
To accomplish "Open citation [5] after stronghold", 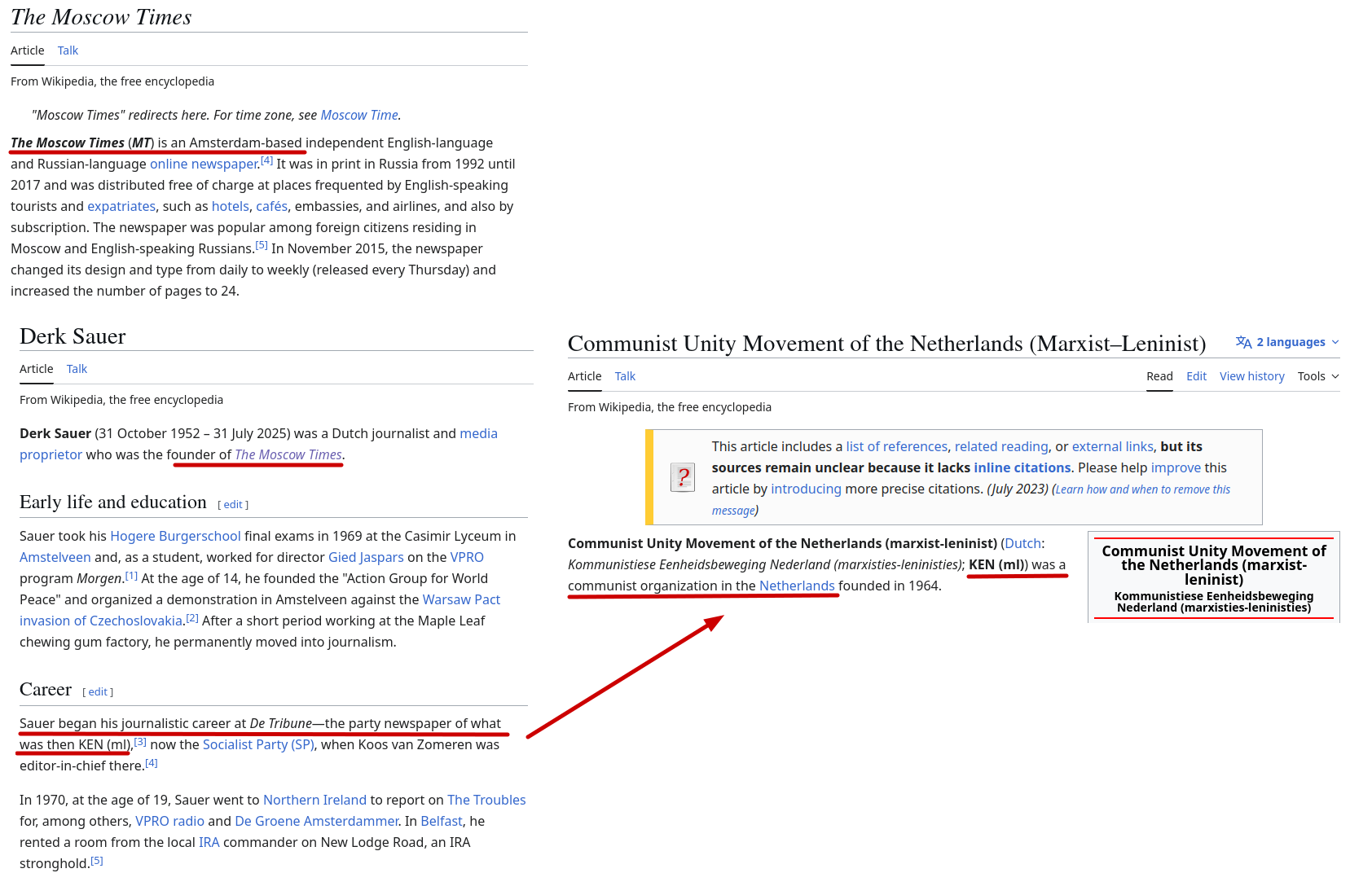I will 97,860.
